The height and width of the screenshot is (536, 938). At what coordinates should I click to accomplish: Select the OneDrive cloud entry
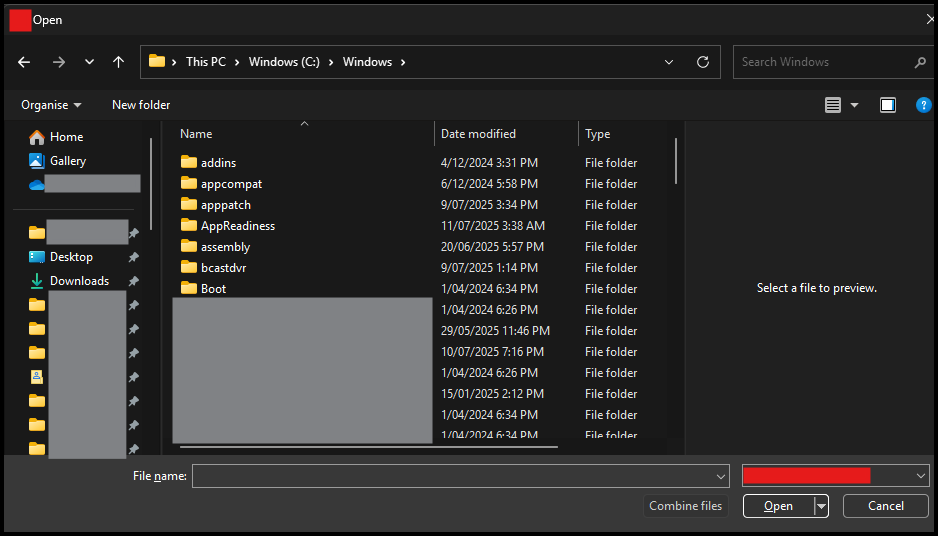pyautogui.click(x=36, y=185)
